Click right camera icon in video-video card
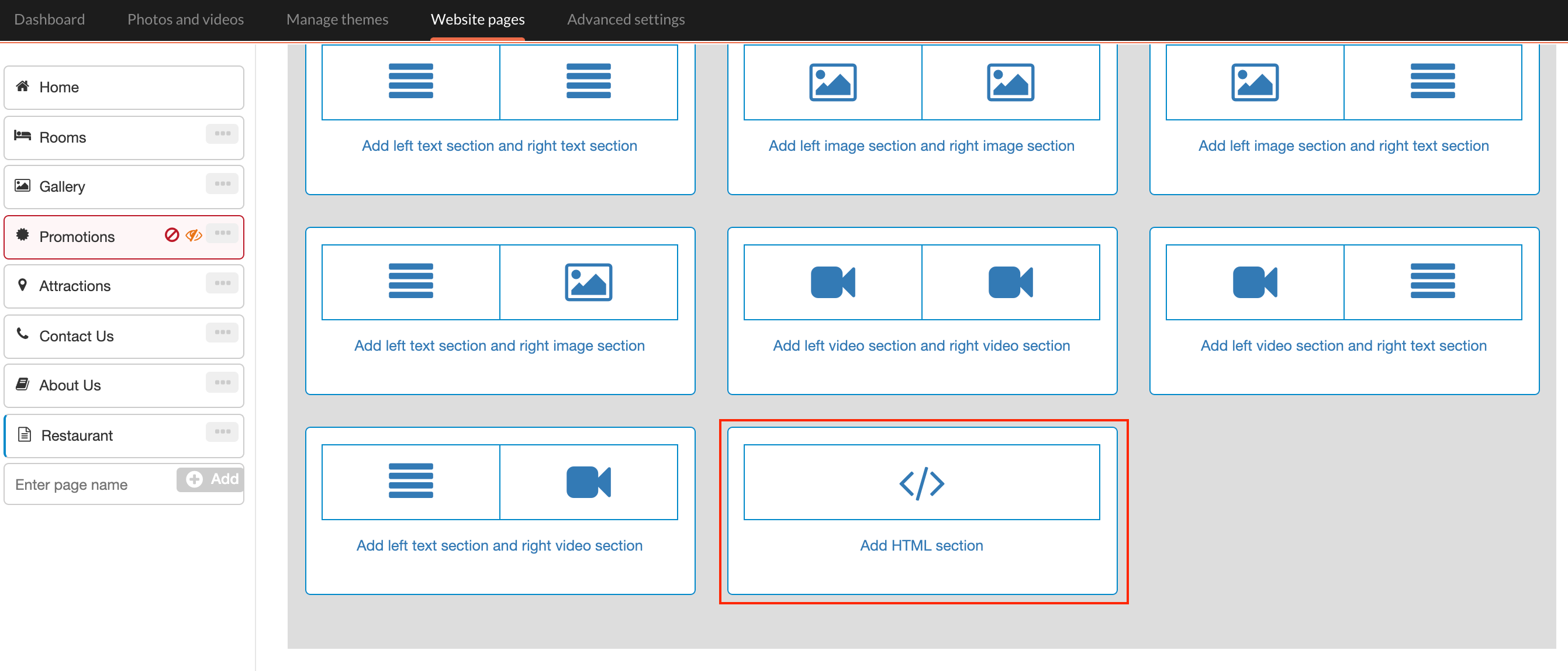Screen dimensions: 1568x671 click(1010, 282)
